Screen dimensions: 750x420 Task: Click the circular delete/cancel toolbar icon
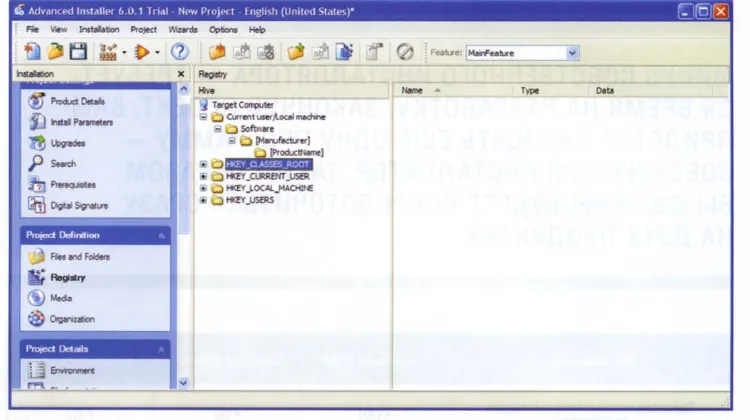click(405, 52)
